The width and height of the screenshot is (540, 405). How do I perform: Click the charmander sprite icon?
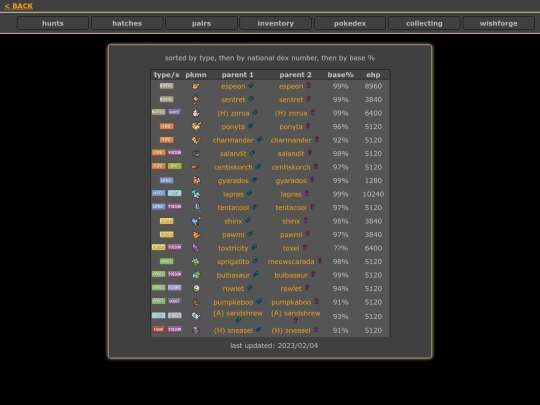coord(196,140)
